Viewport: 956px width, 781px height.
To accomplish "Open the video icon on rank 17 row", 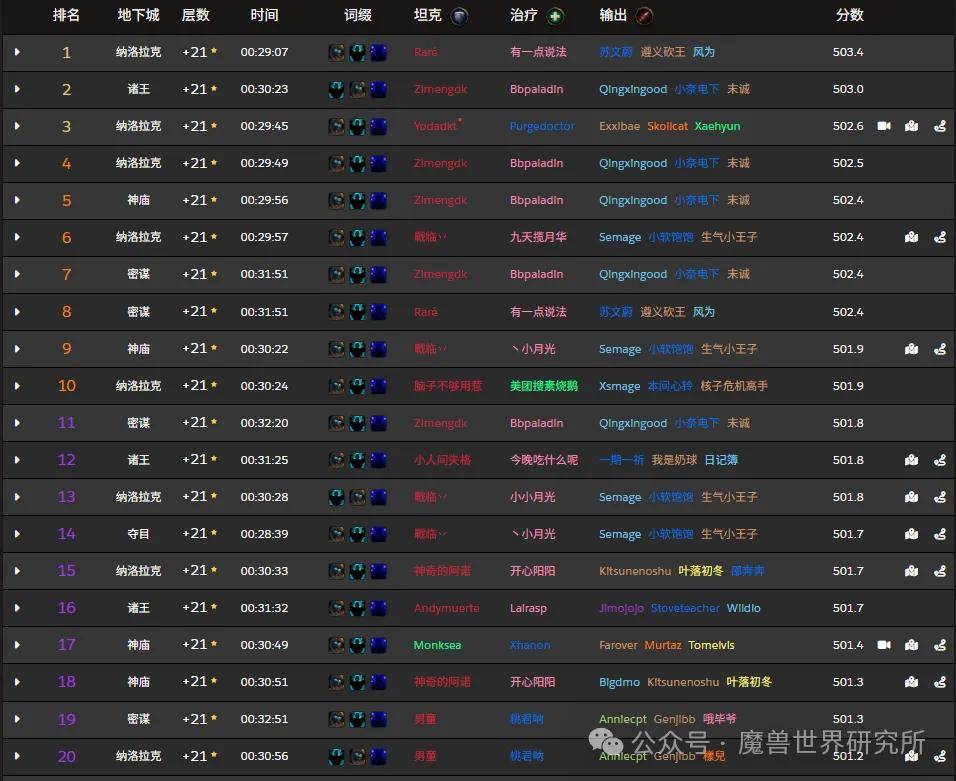I will [883, 645].
